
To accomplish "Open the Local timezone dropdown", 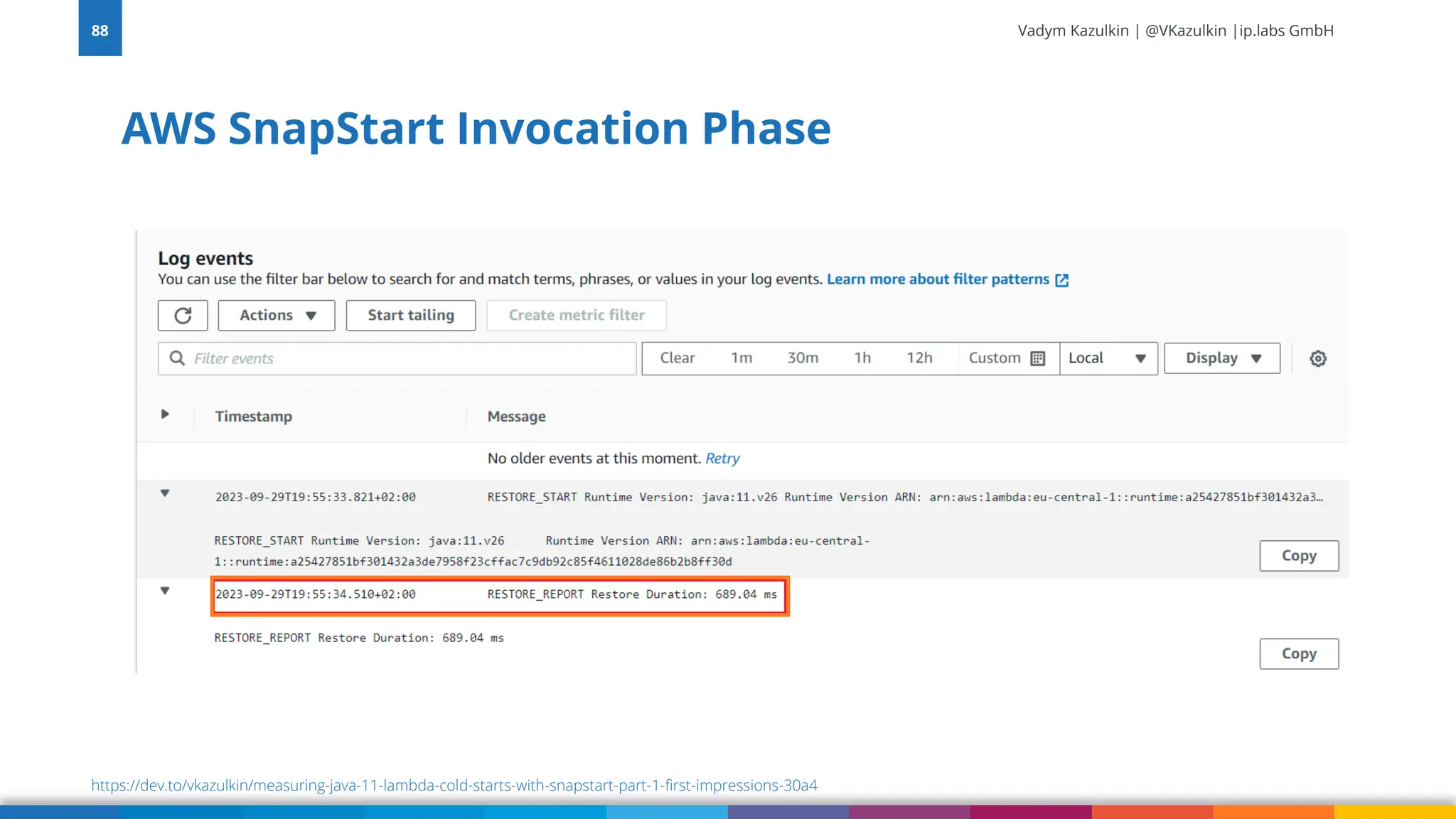I will 1108,358.
